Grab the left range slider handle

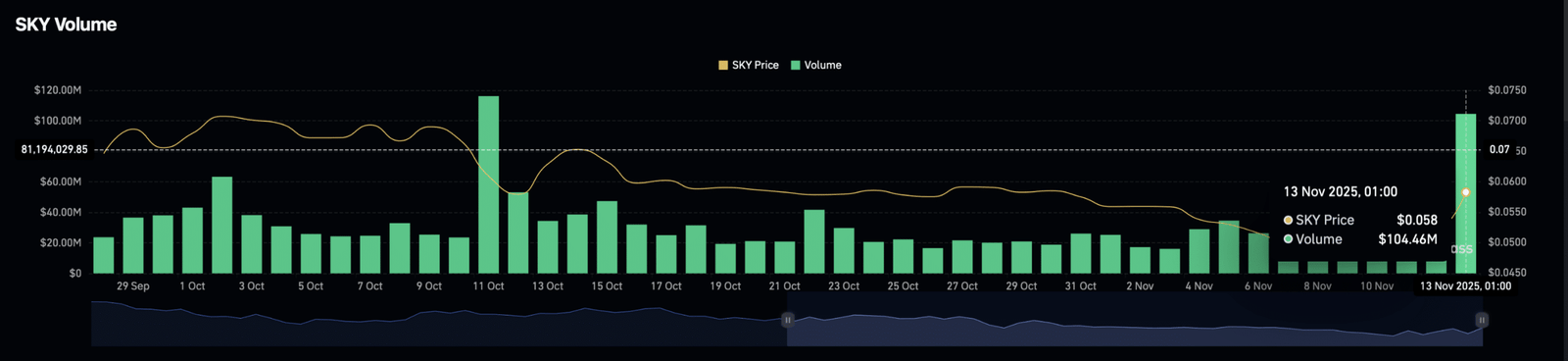787,320
